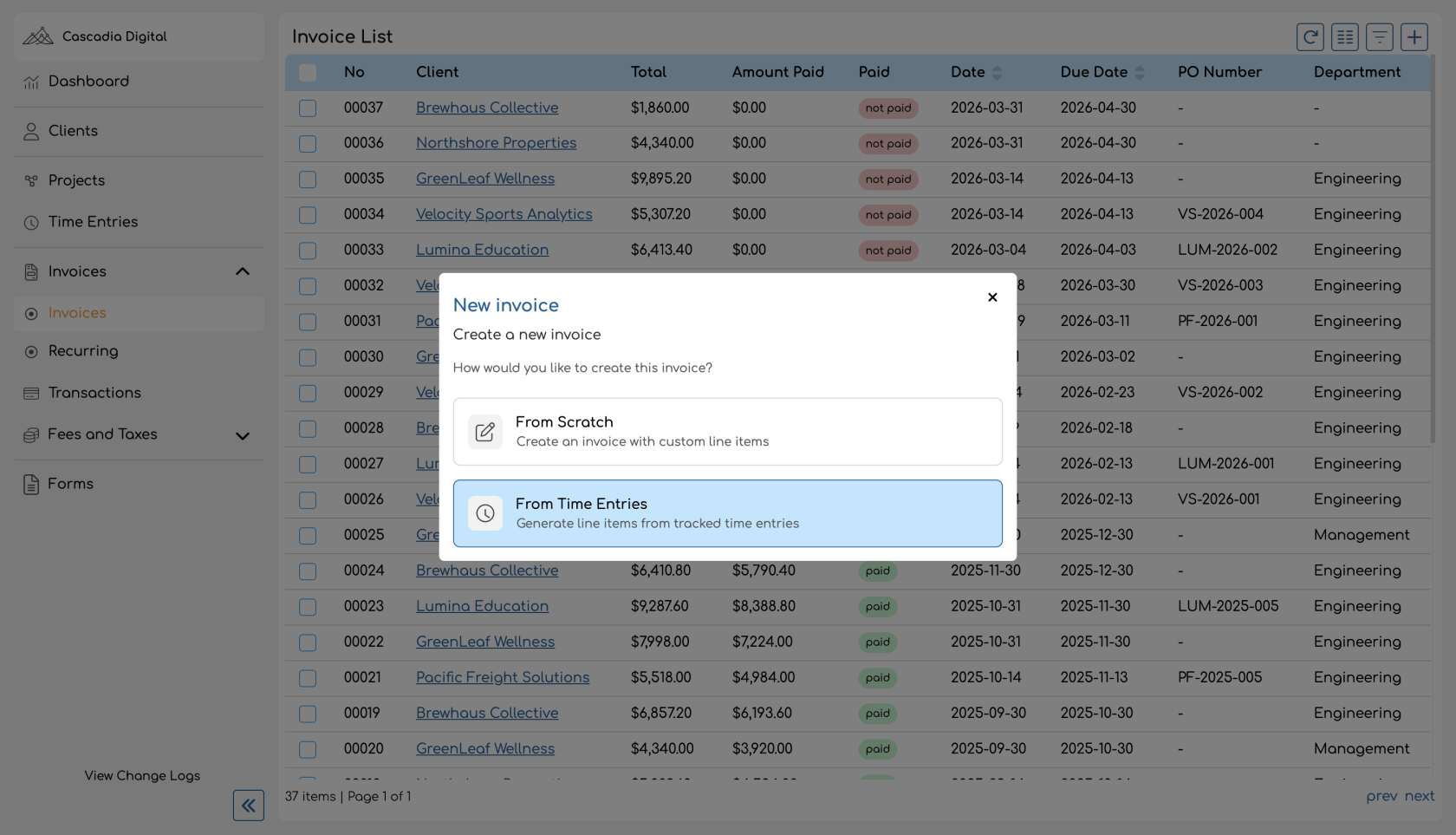Image resolution: width=1456 pixels, height=835 pixels.
Task: Open the Recurring invoices page
Action: tap(139, 351)
